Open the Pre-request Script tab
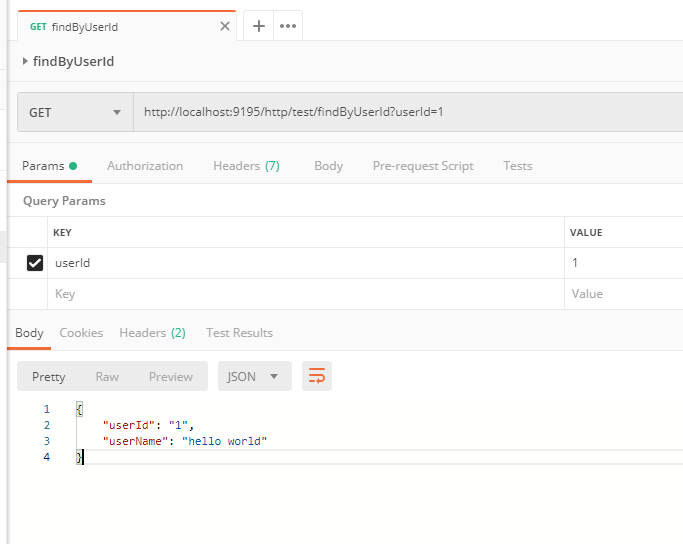The width and height of the screenshot is (683, 544). coord(423,166)
